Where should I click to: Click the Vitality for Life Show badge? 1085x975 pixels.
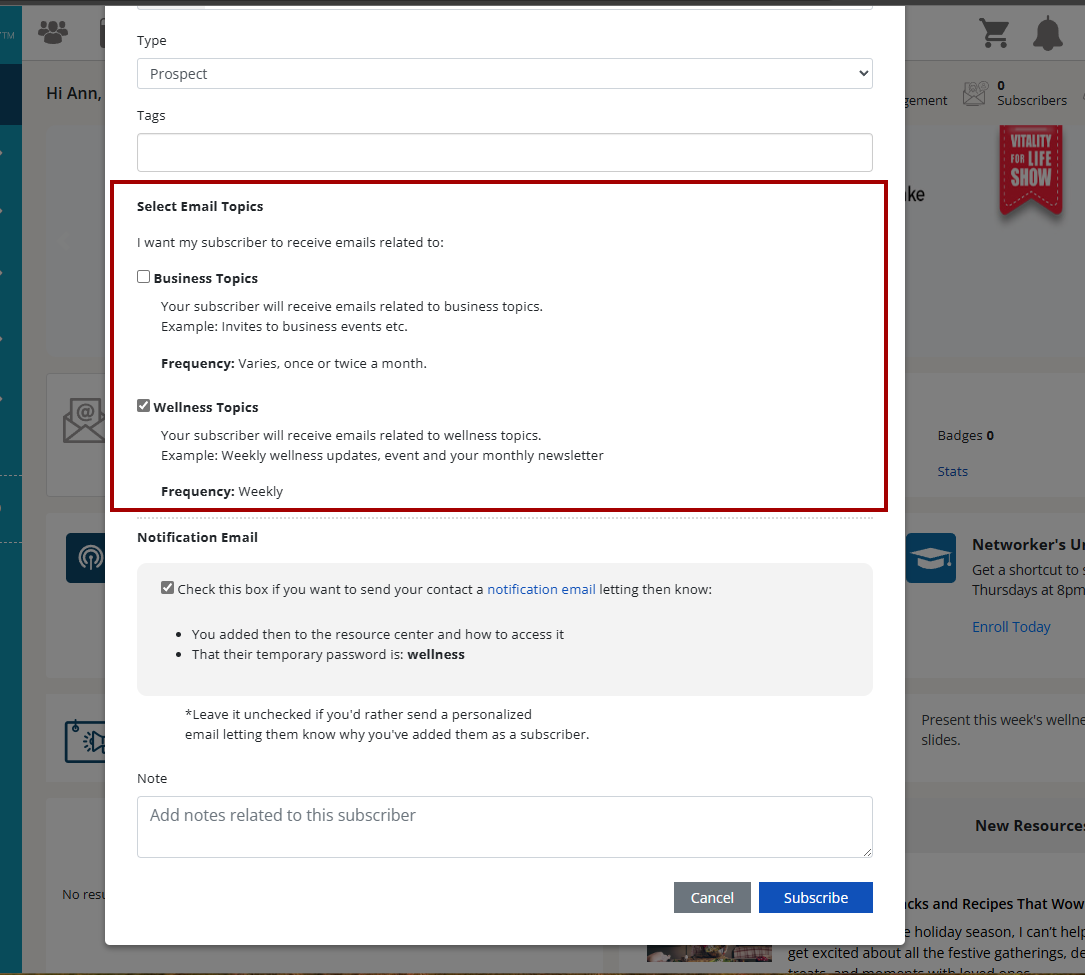click(1029, 168)
